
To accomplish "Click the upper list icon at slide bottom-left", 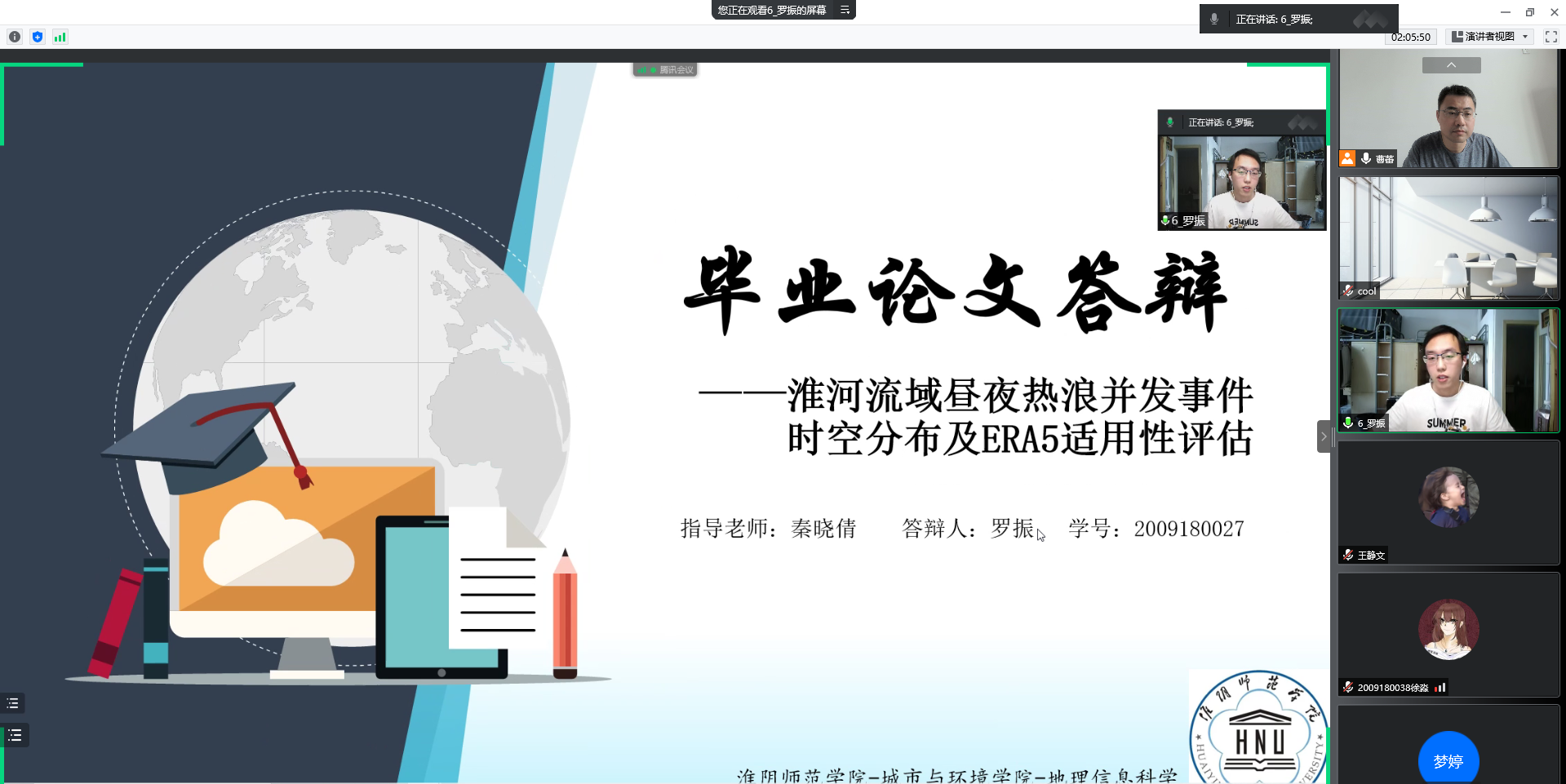I will pyautogui.click(x=13, y=703).
